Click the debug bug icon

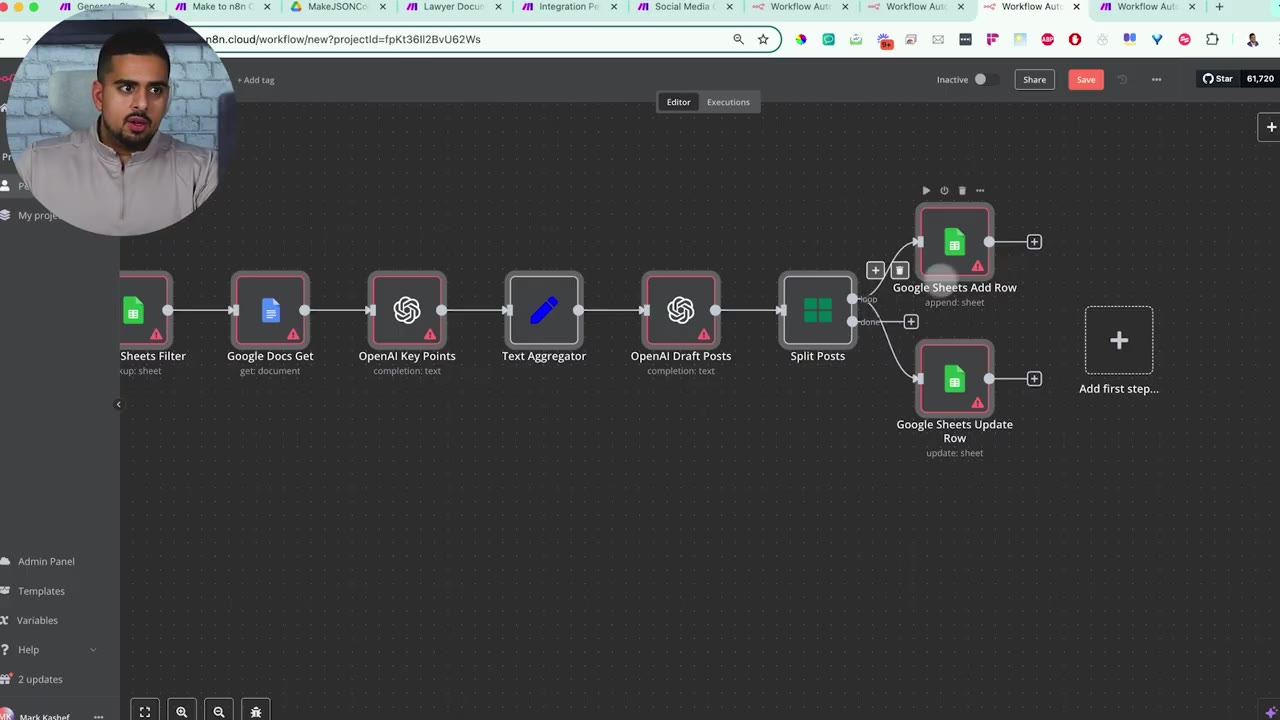point(256,711)
